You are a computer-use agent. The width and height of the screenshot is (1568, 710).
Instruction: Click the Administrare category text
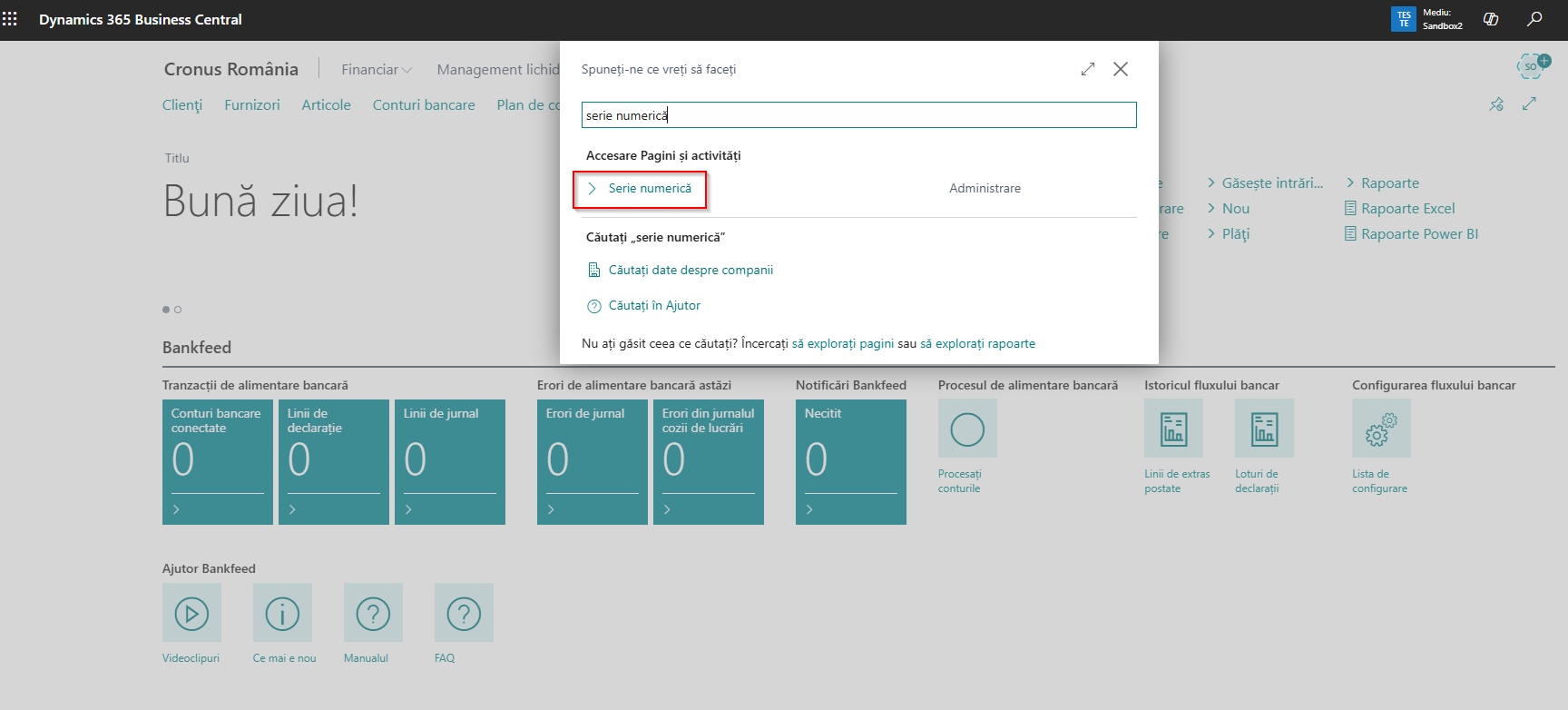click(985, 188)
